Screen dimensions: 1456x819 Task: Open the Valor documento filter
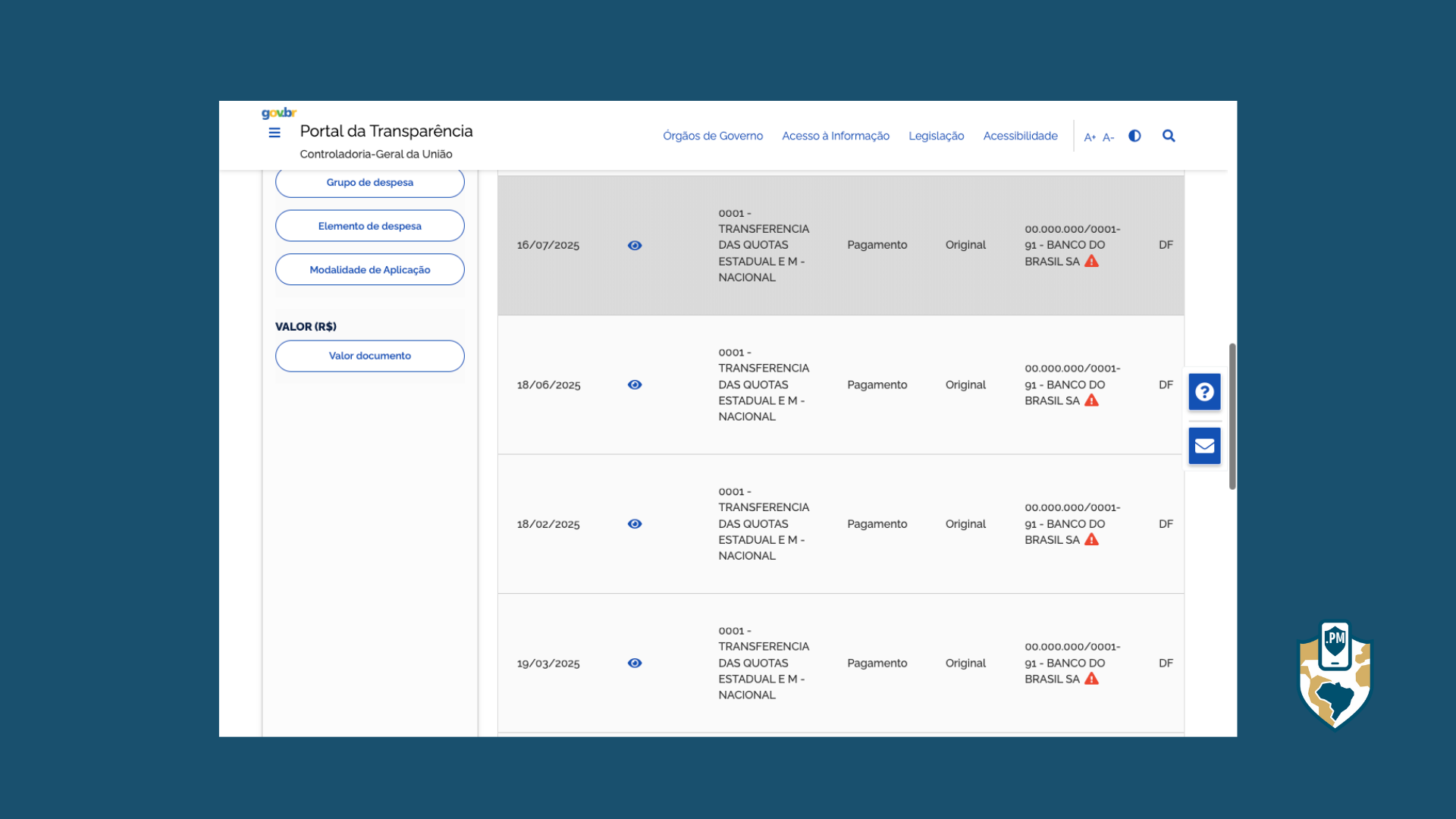click(x=370, y=356)
